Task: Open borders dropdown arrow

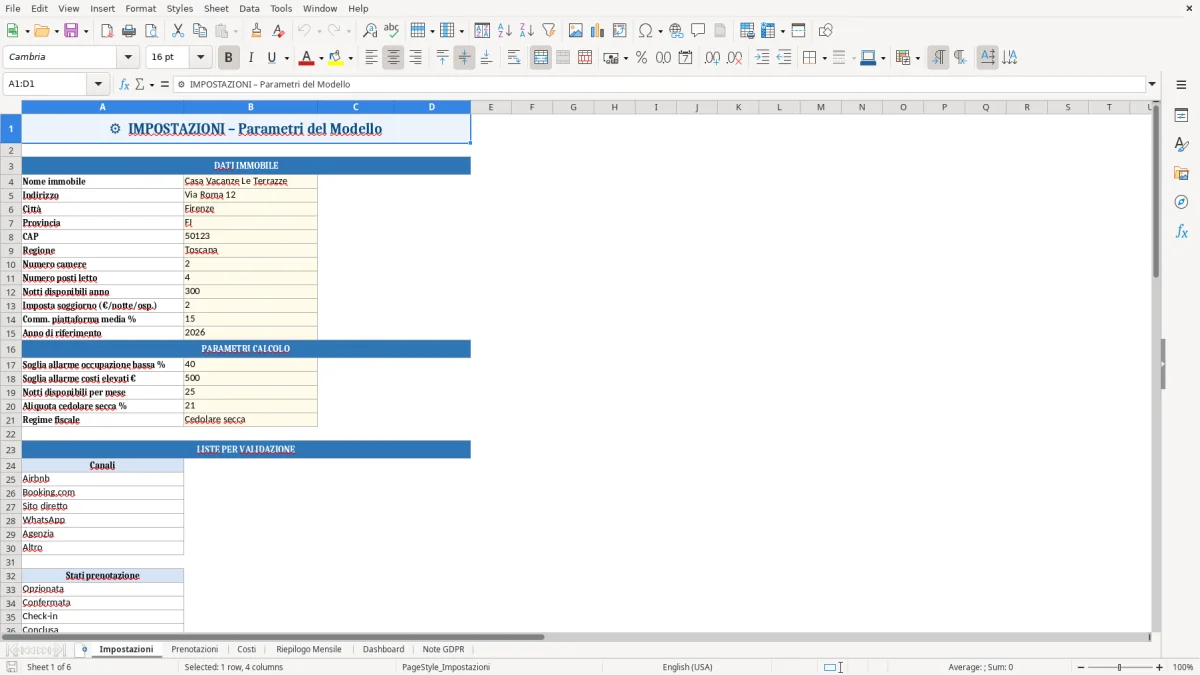Action: coord(823,58)
